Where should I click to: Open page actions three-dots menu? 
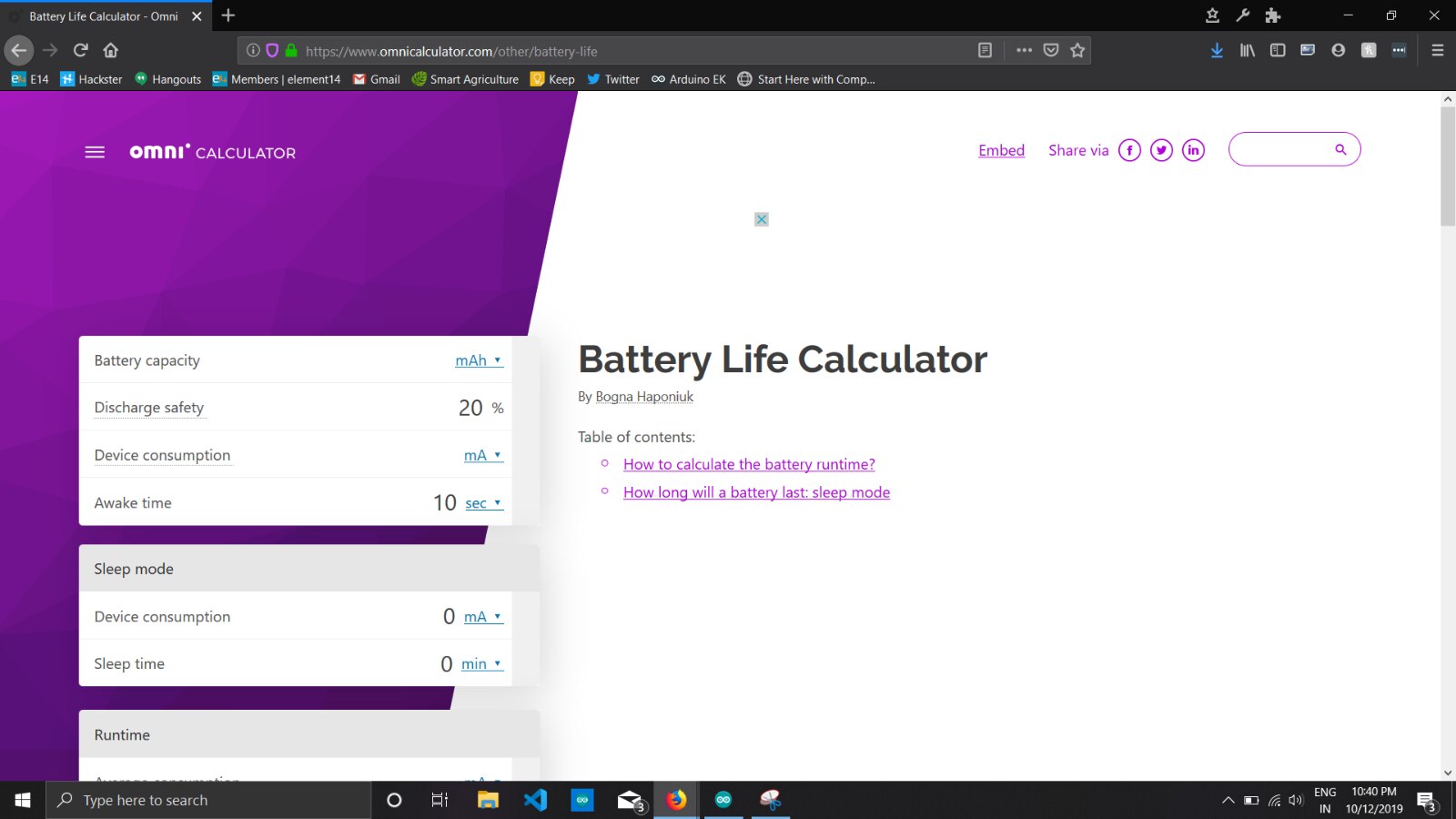tap(1024, 51)
